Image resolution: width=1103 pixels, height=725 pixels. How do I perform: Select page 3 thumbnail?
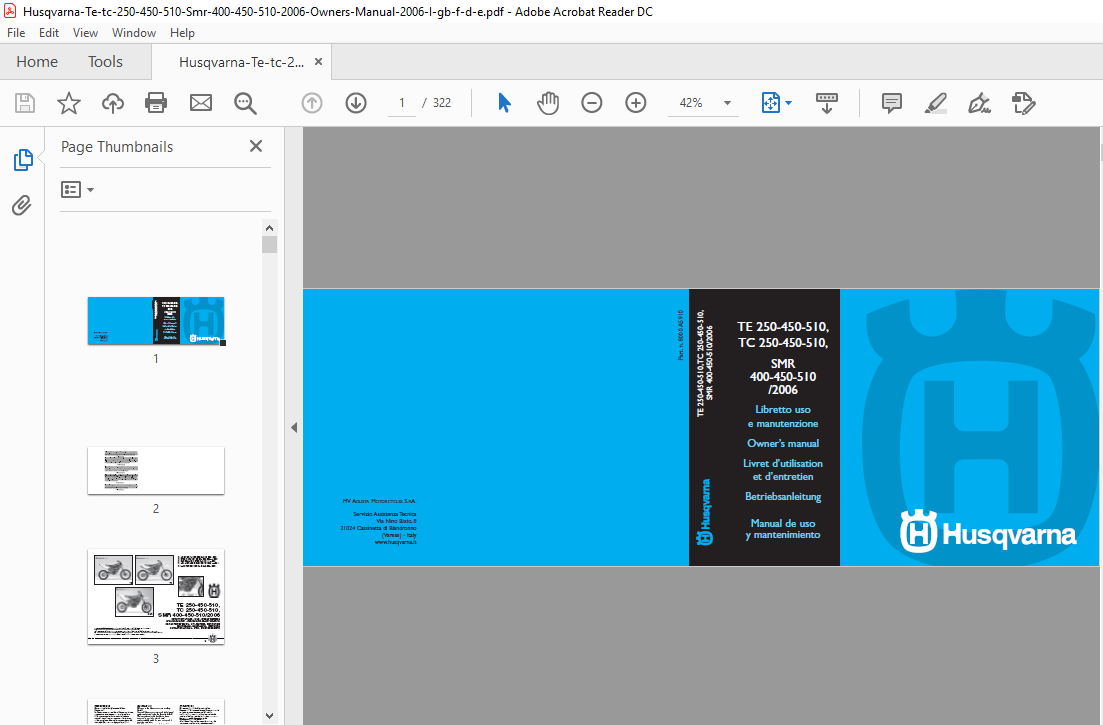(156, 596)
